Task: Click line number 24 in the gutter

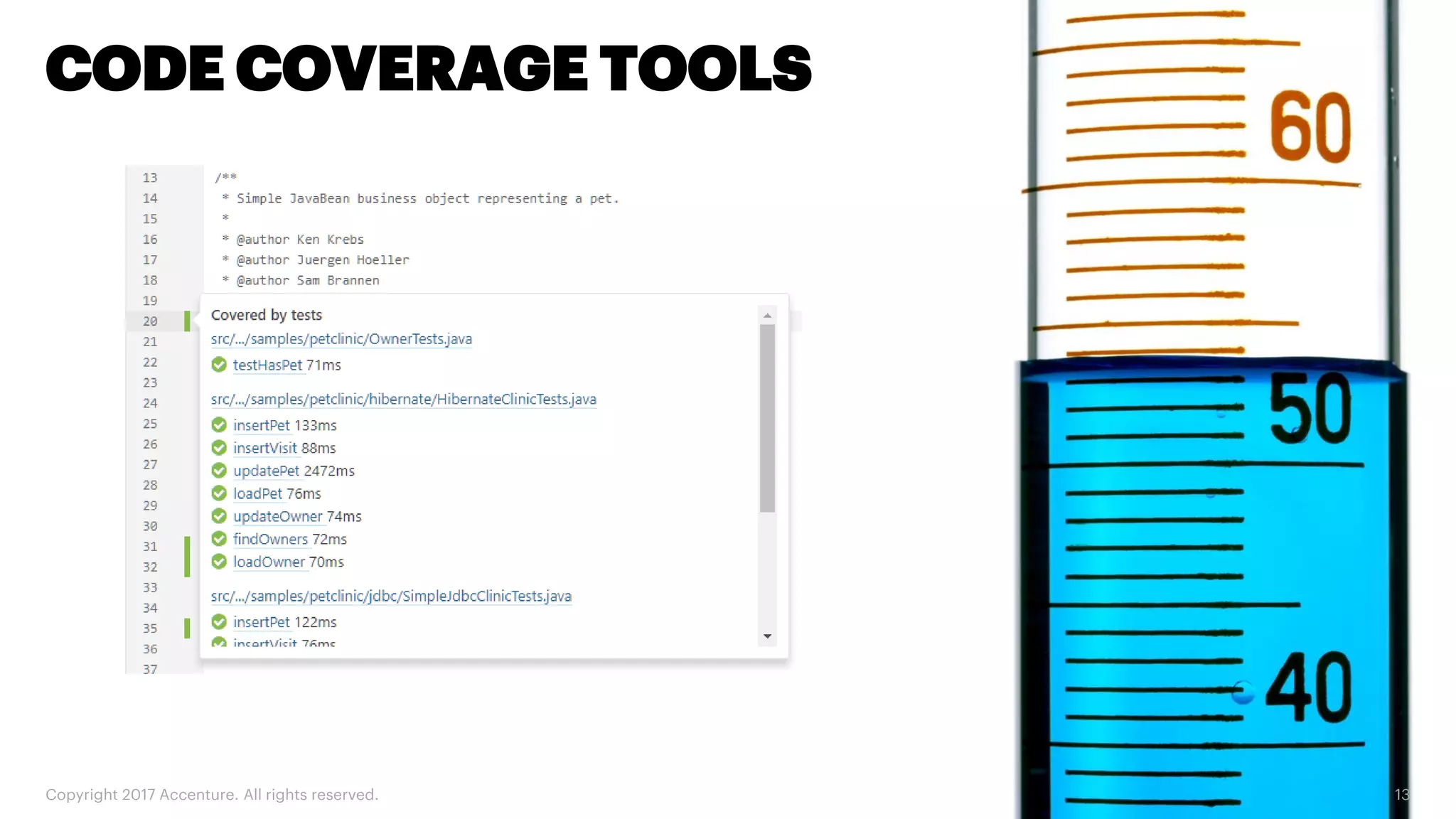Action: coord(150,403)
